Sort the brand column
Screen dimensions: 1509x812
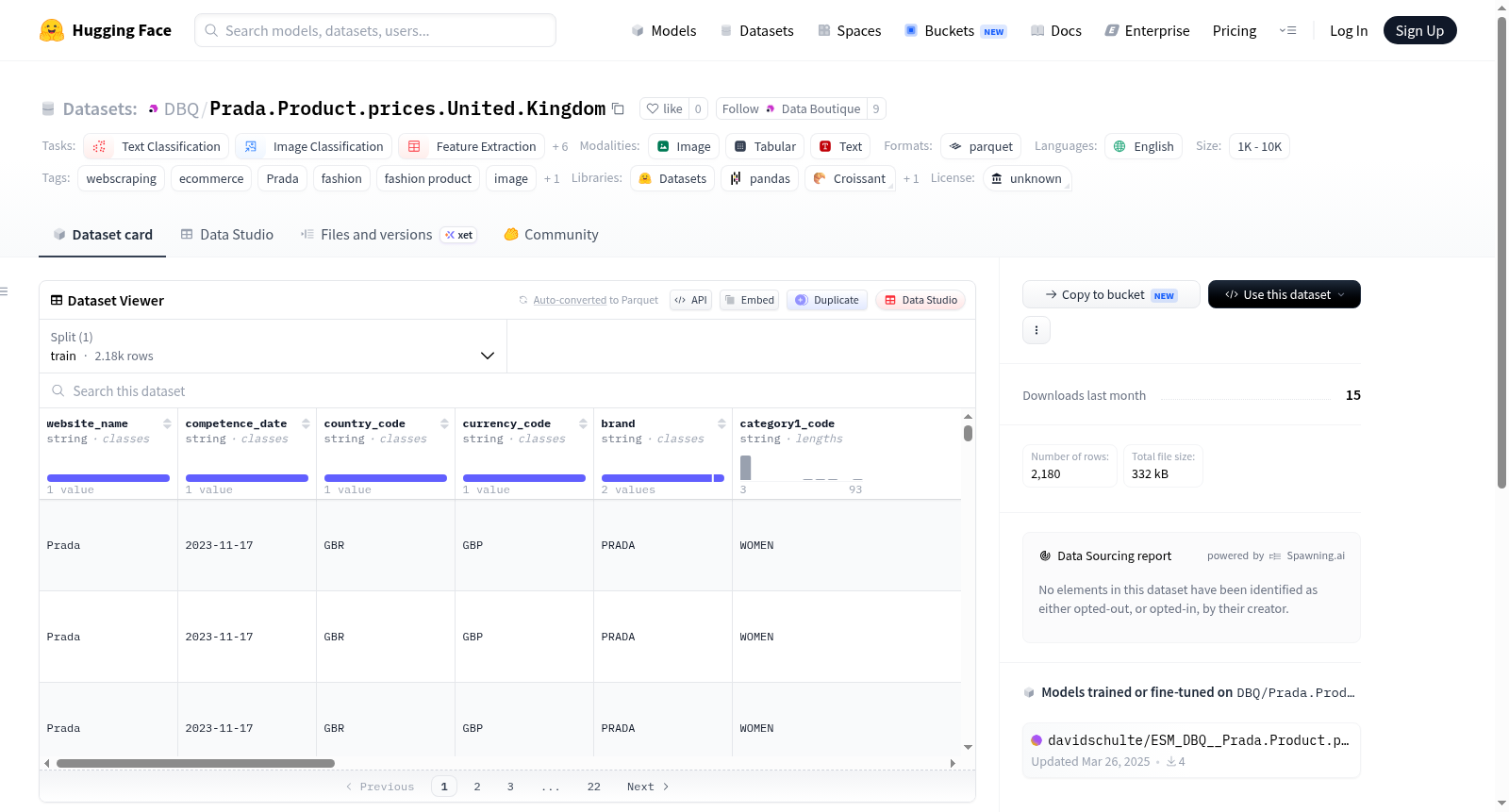[721, 423]
